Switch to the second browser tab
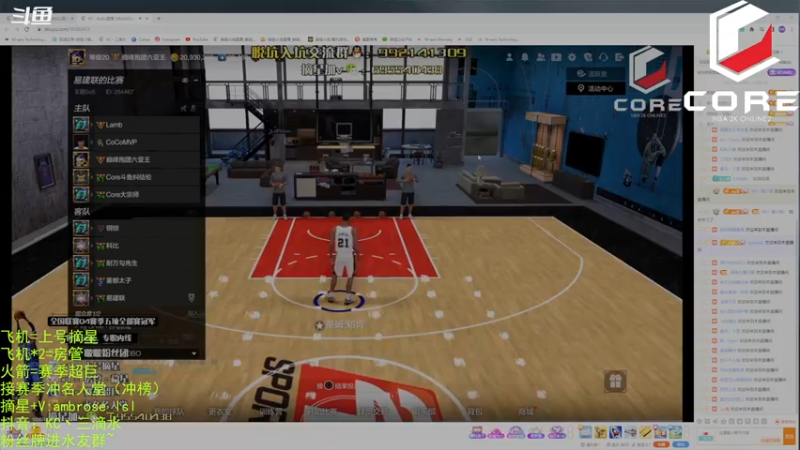 [x=115, y=18]
